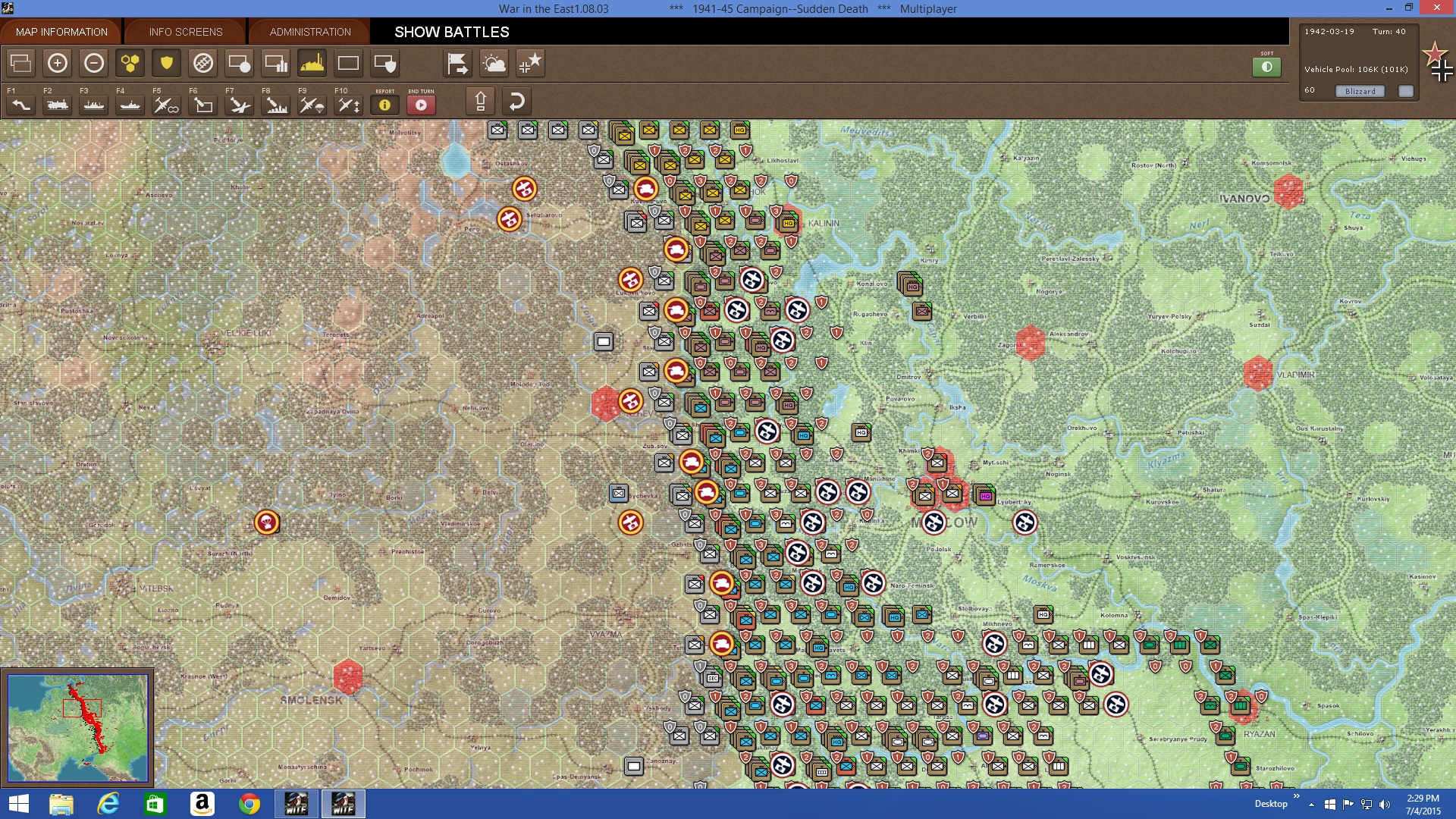The image size is (1456, 819).
Task: Click the cross and star battle sites icon
Action: [x=531, y=63]
